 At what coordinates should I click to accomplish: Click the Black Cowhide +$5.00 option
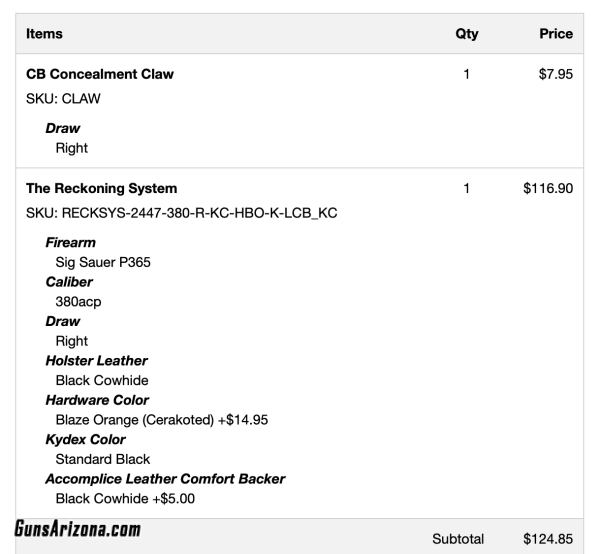tap(125, 499)
